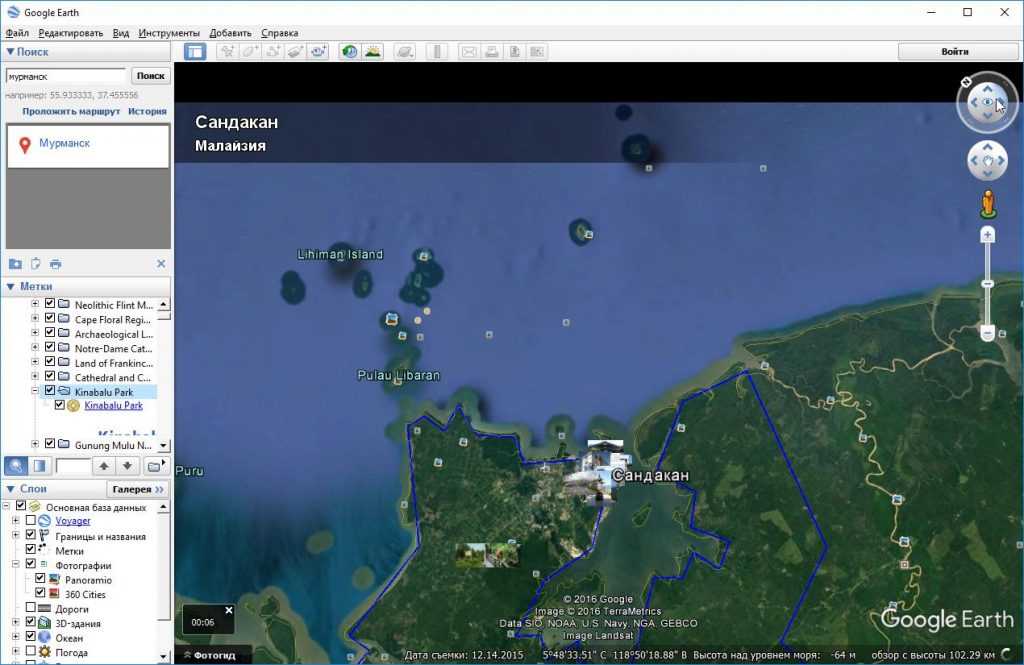Screen dimensions: 1024x665
Task: Click the Email toolbar icon
Action: click(x=469, y=52)
